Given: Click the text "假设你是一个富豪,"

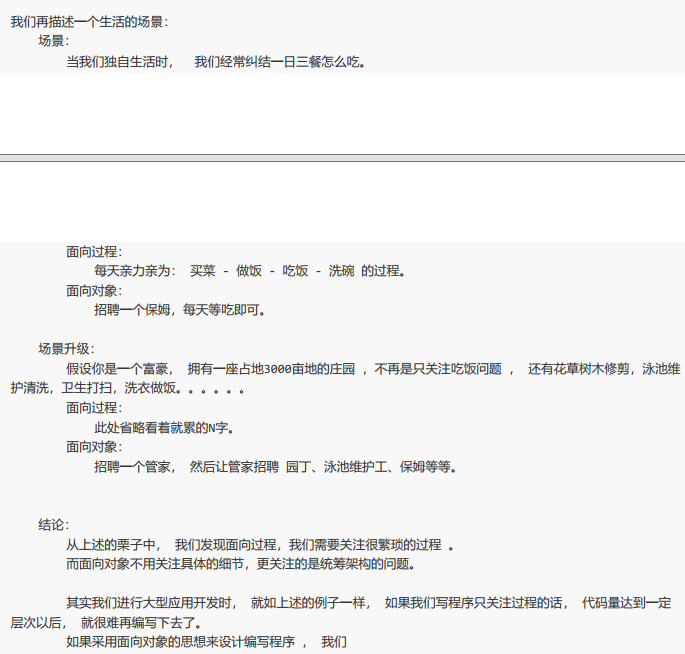Looking at the screenshot, I should 120,369.
